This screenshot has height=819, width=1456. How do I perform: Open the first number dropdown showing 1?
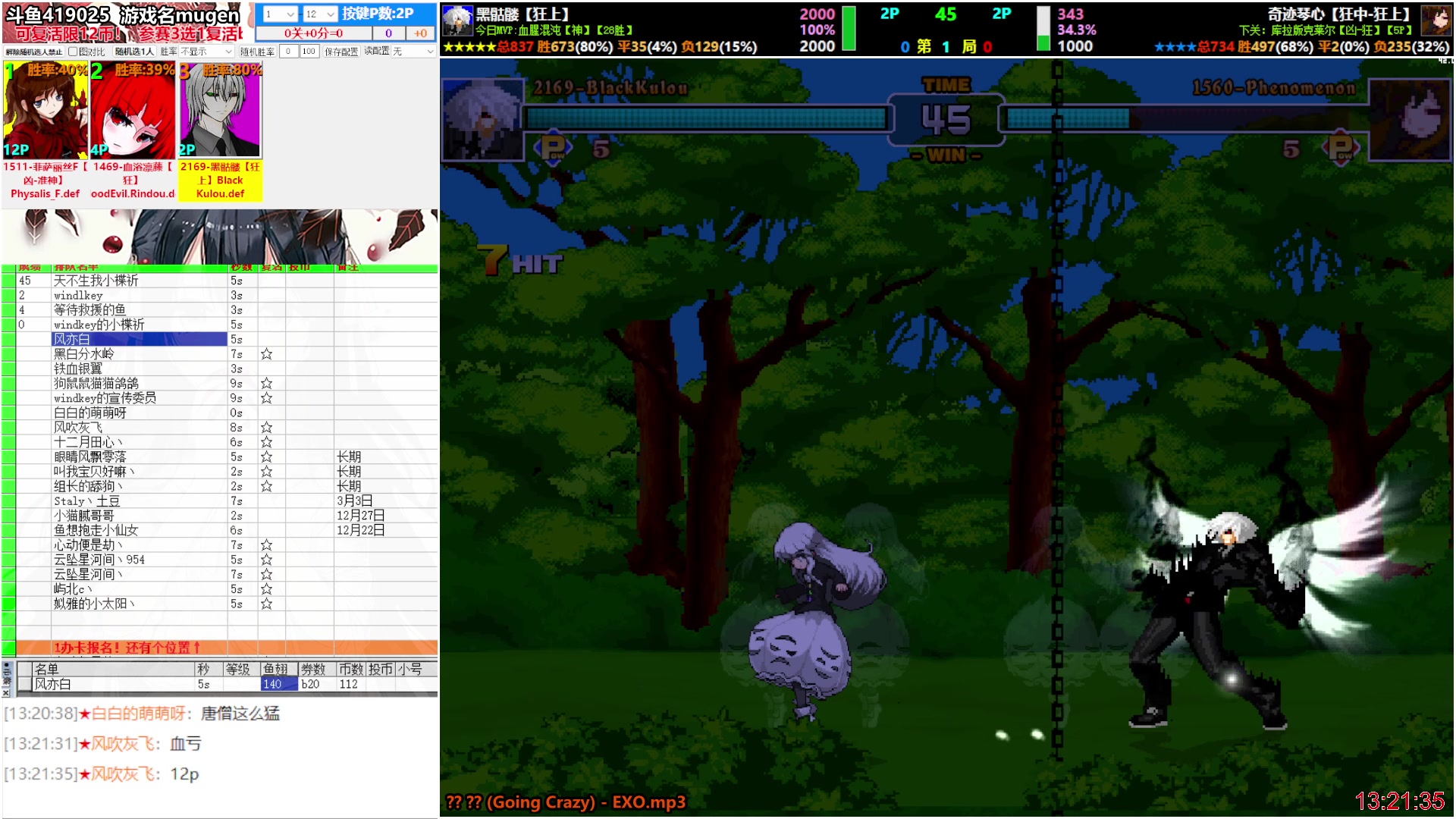tap(279, 14)
